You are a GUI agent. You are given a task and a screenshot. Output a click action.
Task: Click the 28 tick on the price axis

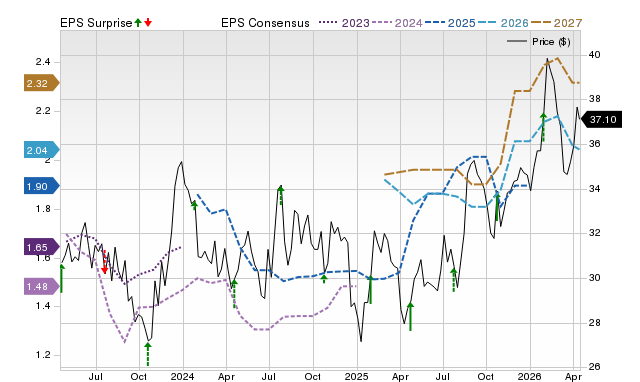click(594, 323)
